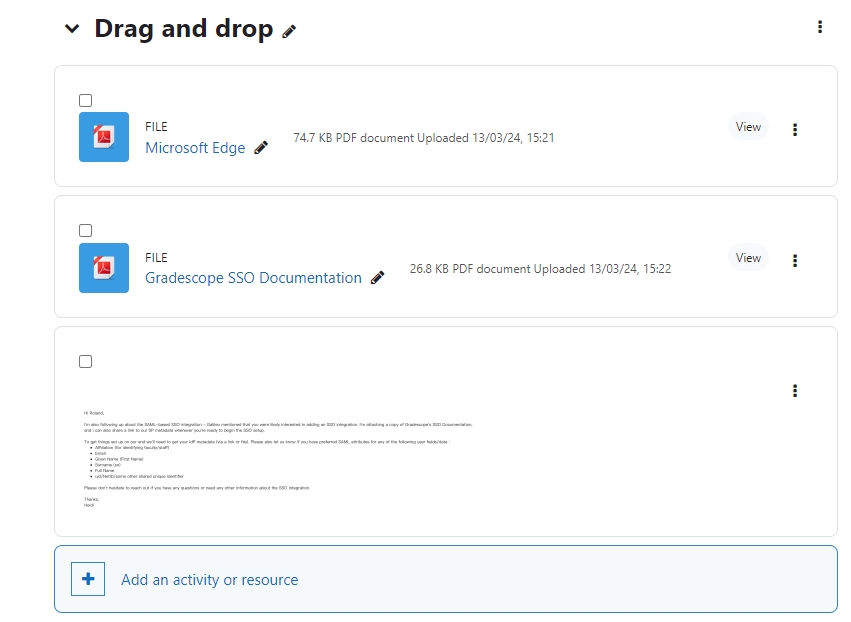Click the plus icon to add a new activity
This screenshot has height=622, width=851.
click(x=88, y=578)
